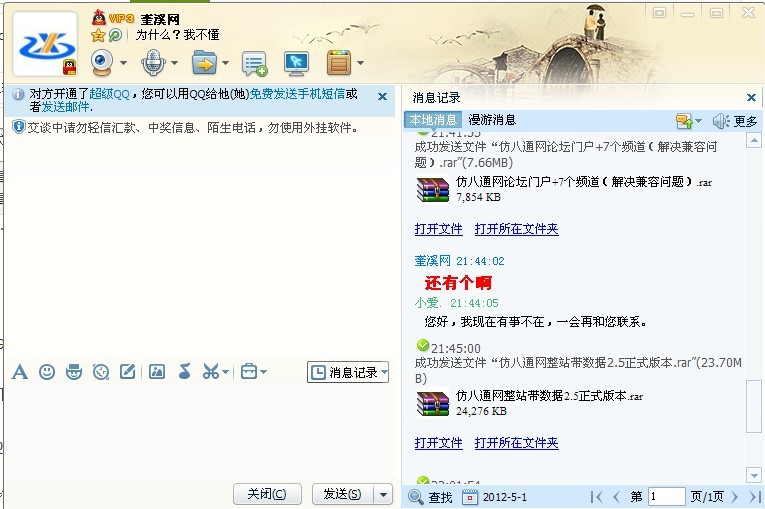Go to next history page arrow

click(x=735, y=497)
